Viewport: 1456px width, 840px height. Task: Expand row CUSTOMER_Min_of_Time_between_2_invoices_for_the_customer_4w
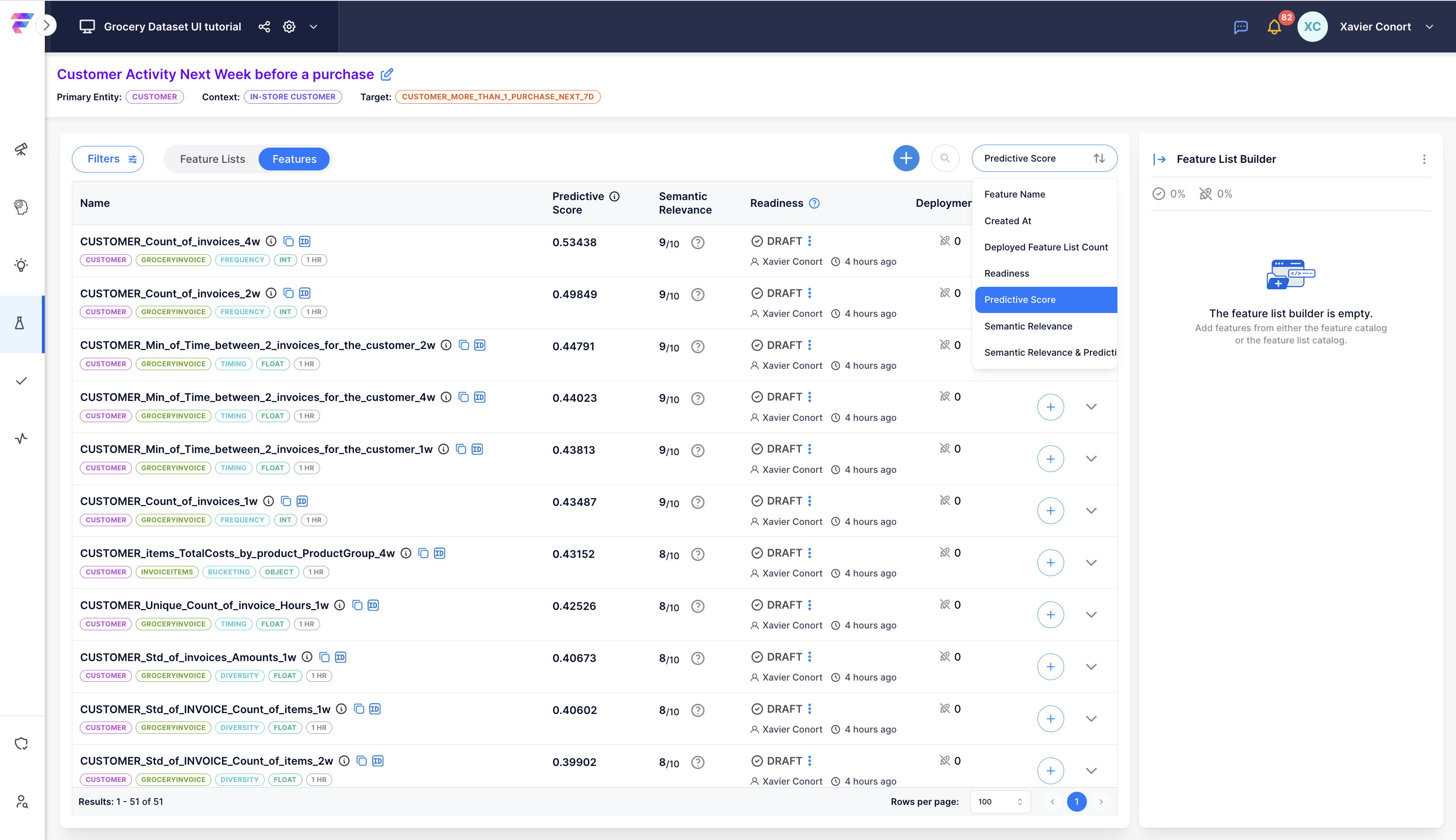1091,407
